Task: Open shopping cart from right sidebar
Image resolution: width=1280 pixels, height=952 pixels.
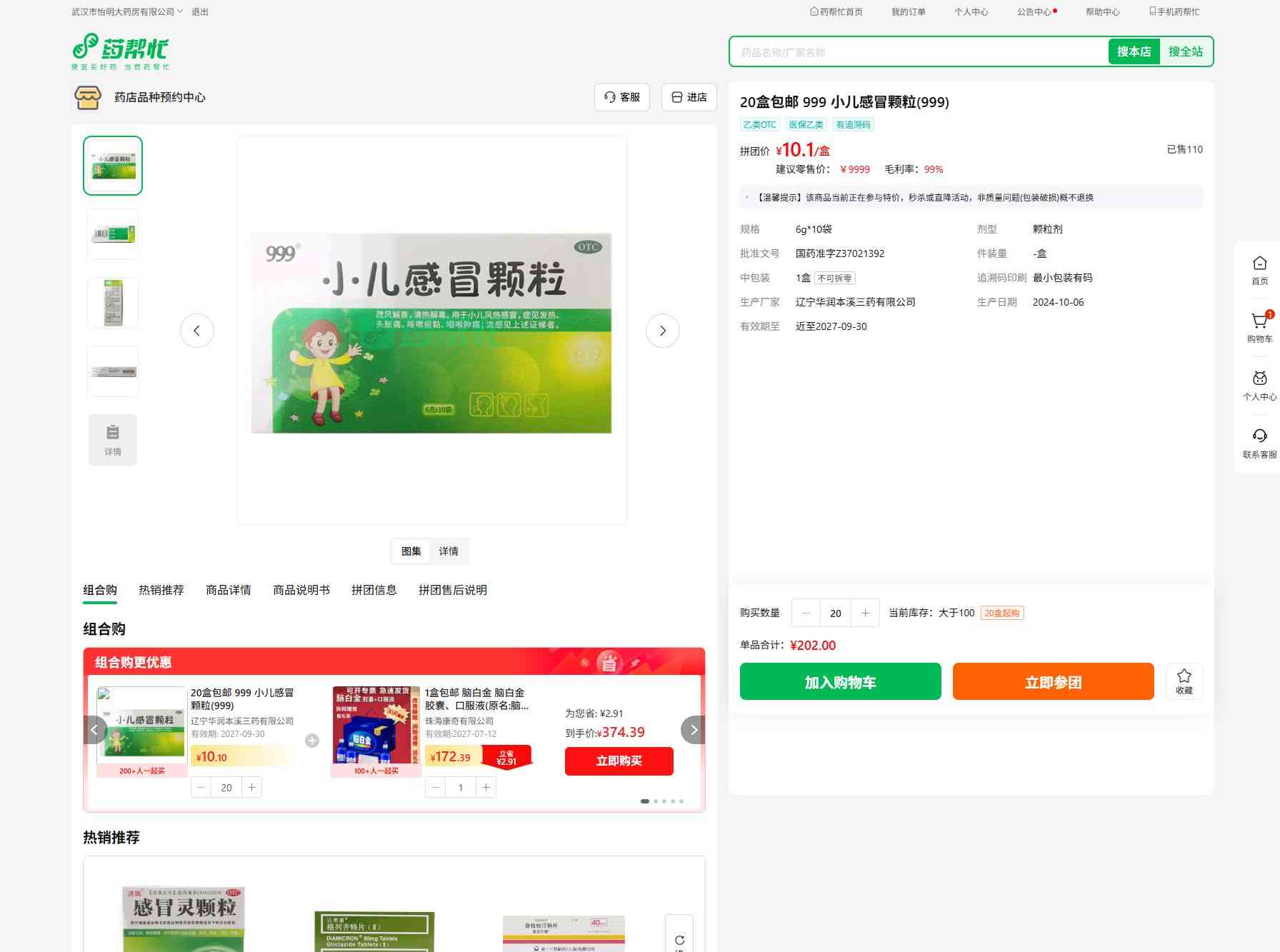Action: click(1259, 322)
